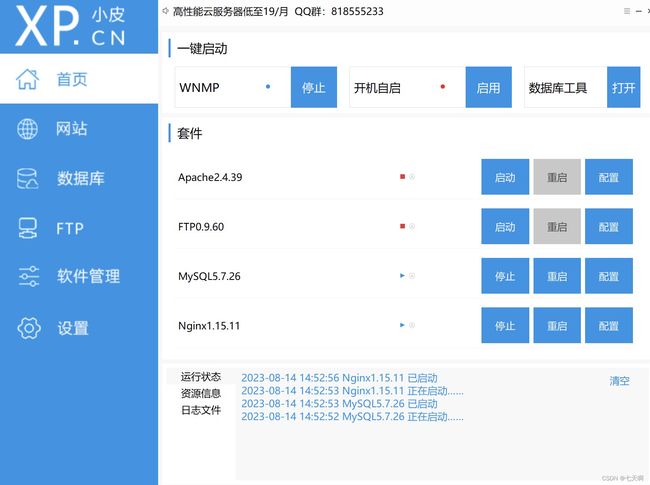The height and width of the screenshot is (485, 650).
Task: Click the sliders icon for 软件管理
Action: 29,277
